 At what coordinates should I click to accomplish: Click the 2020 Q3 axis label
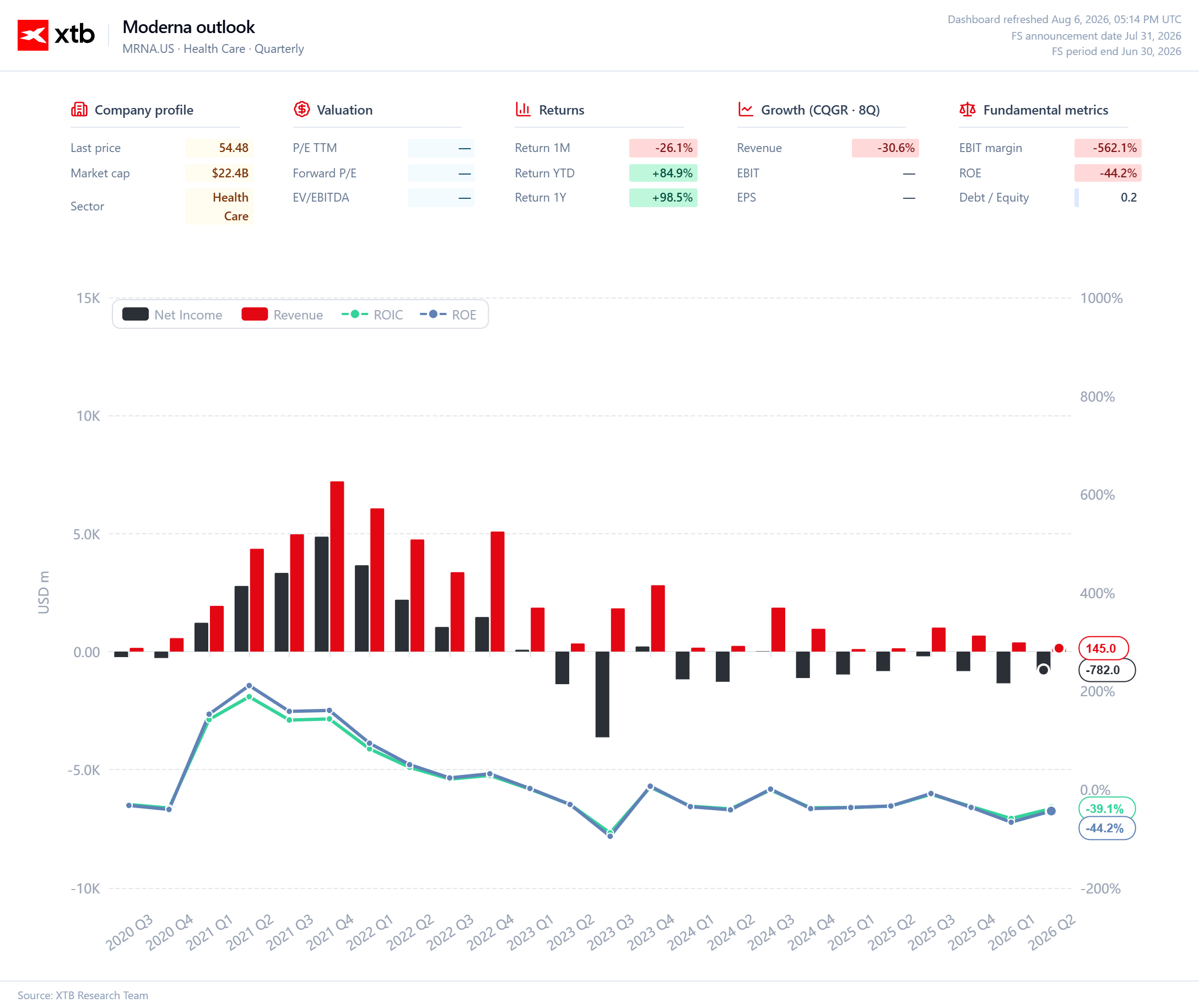[x=129, y=931]
